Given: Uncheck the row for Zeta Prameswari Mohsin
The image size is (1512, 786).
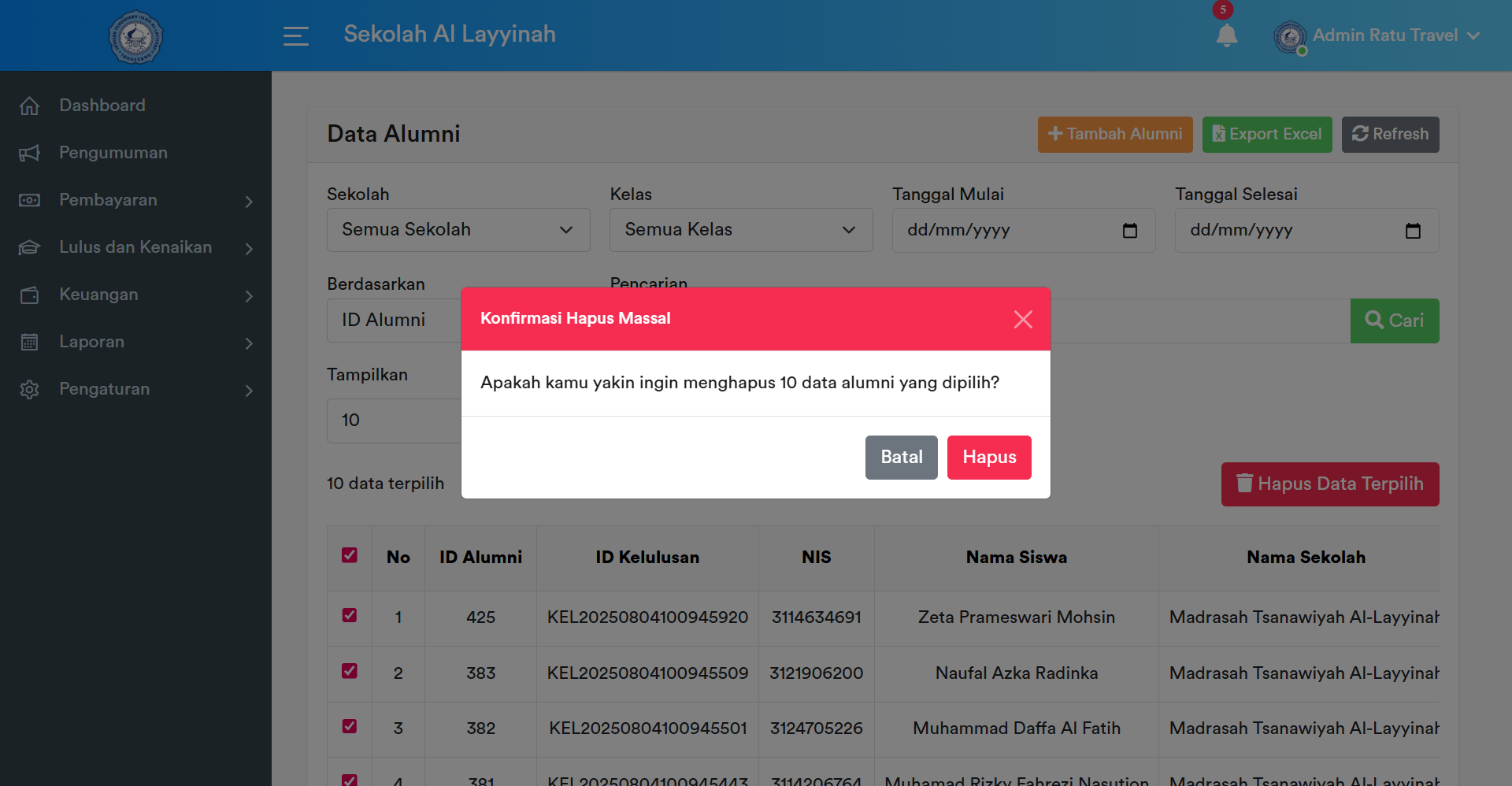Looking at the screenshot, I should pos(350,615).
